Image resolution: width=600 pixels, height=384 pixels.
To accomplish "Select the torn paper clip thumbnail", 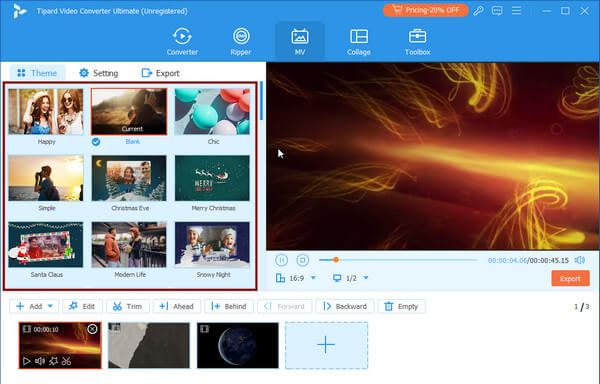I will click(149, 345).
